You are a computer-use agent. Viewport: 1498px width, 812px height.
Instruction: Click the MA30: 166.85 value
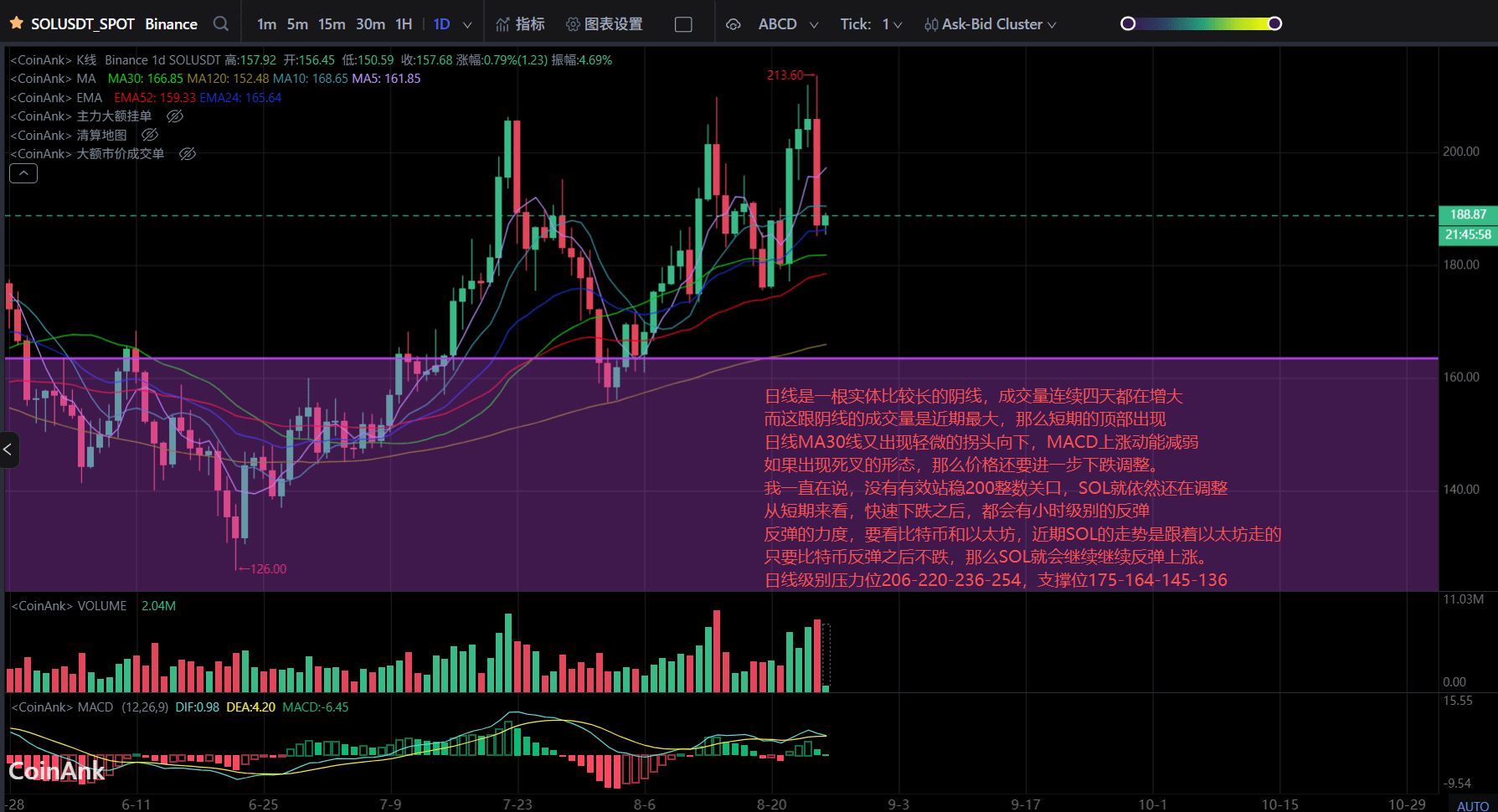[146, 79]
